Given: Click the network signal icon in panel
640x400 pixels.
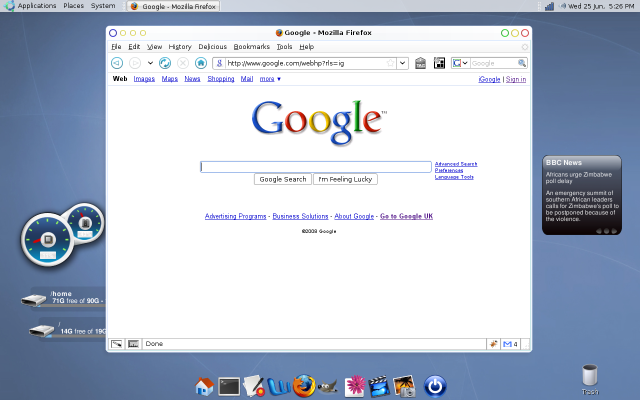Looking at the screenshot, I should [549, 6].
